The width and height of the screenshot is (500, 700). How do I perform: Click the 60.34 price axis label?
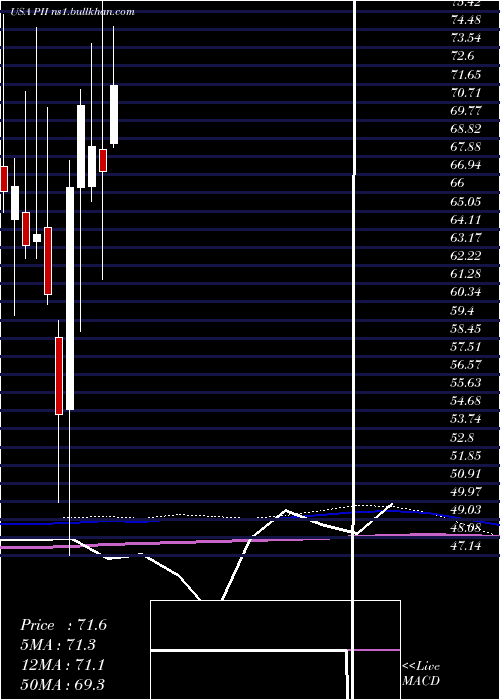click(x=466, y=292)
